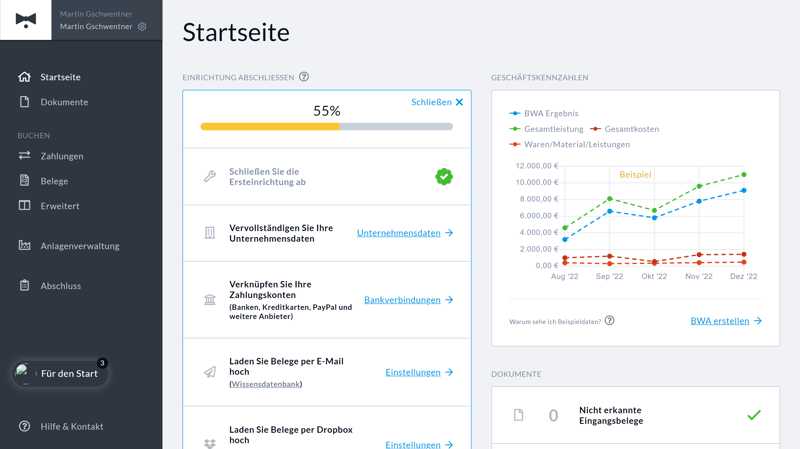Click the Belege receipt icon
The width and height of the screenshot is (800, 449).
[x=24, y=181]
